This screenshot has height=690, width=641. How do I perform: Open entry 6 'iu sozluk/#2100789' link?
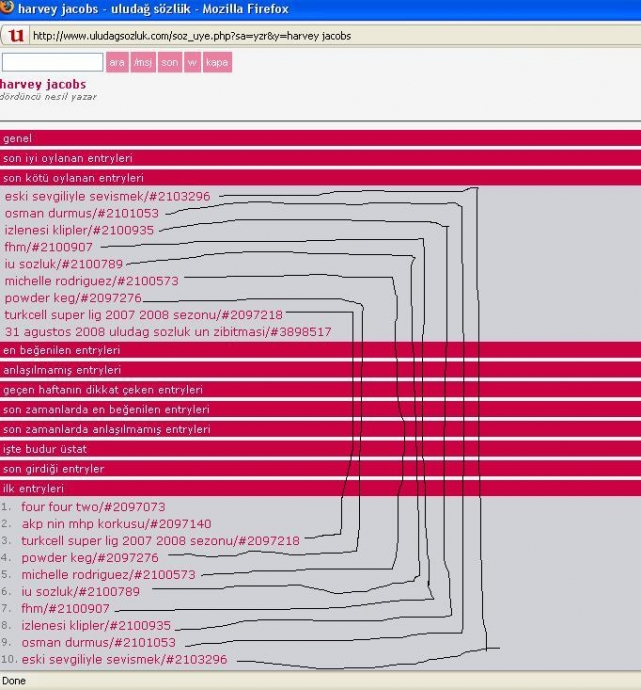click(x=80, y=592)
